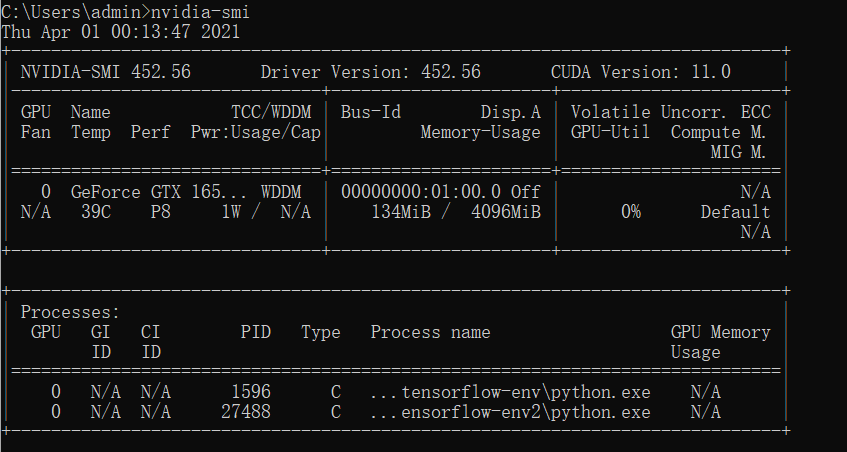Click the 39C temperature value
The width and height of the screenshot is (847, 452).
click(96, 212)
